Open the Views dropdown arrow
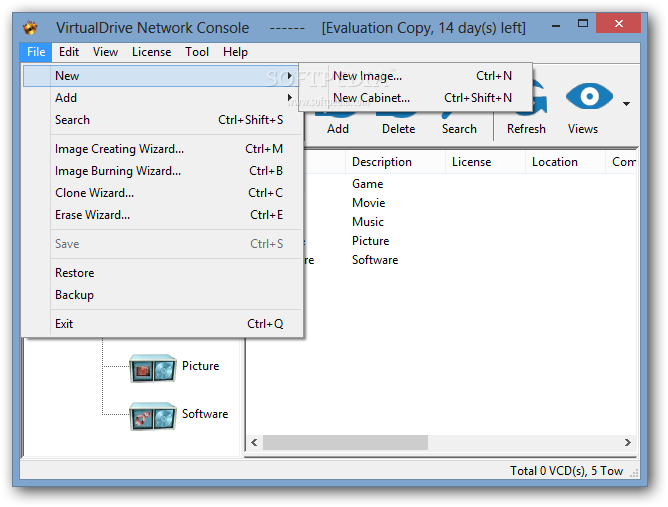The height and width of the screenshot is (507, 668). pyautogui.click(x=626, y=104)
